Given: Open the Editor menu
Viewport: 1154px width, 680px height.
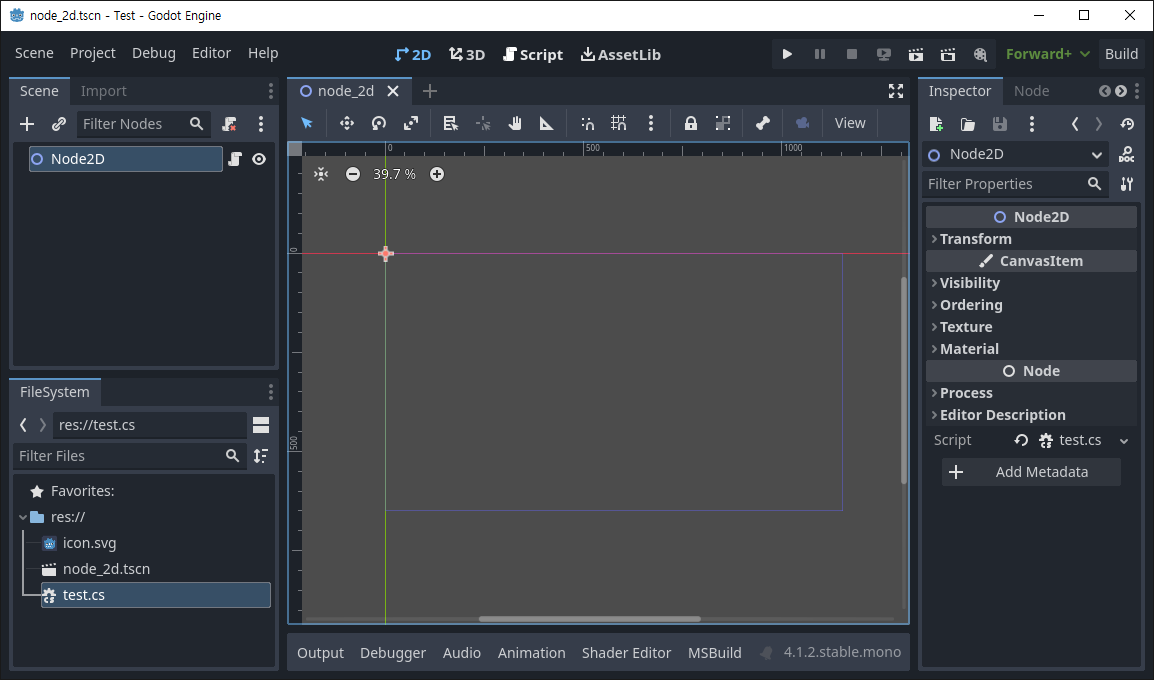Looking at the screenshot, I should 211,53.
